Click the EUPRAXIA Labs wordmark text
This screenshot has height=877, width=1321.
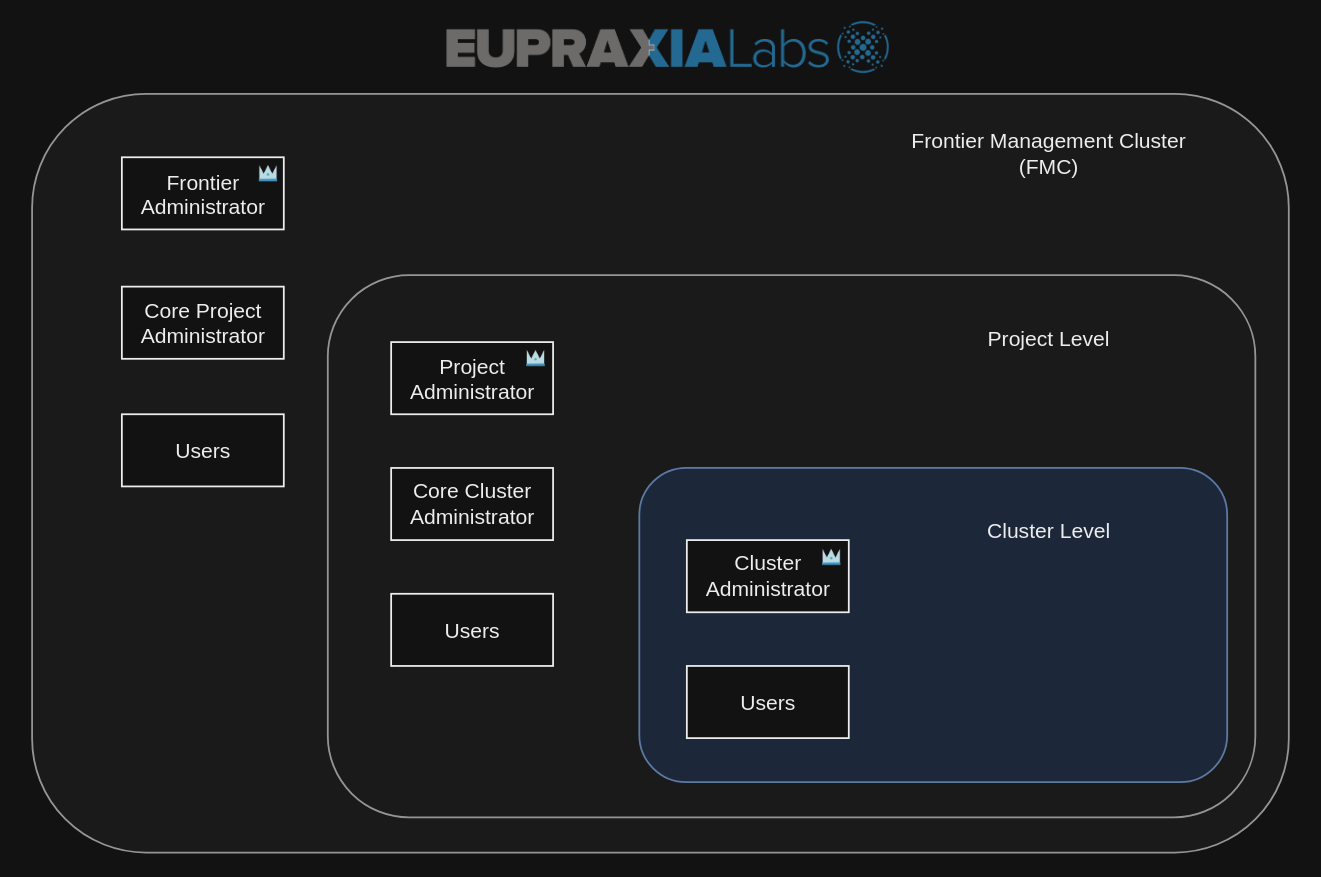pyautogui.click(x=637, y=48)
